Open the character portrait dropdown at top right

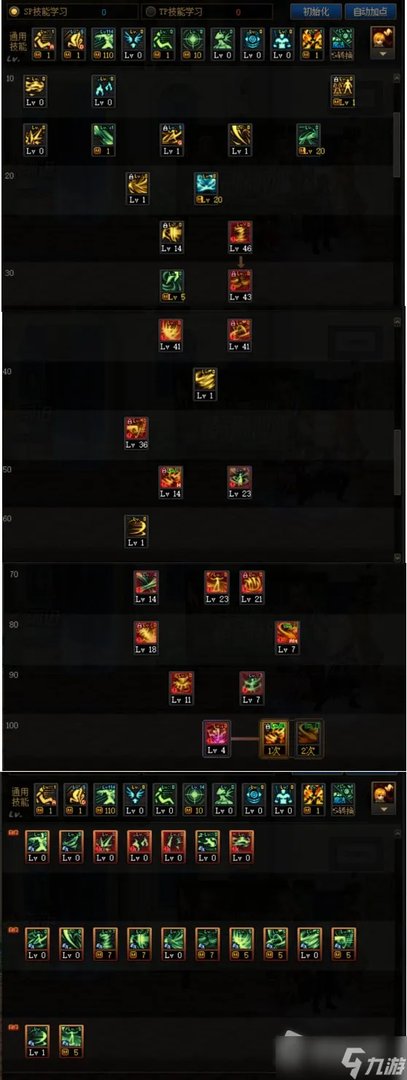click(x=382, y=41)
